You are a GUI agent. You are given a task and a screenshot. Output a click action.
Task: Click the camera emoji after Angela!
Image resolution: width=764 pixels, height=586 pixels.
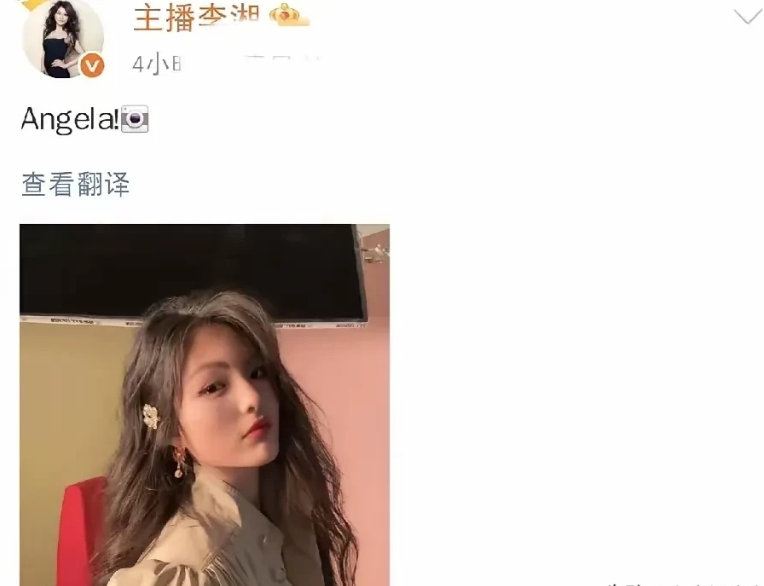(x=134, y=118)
